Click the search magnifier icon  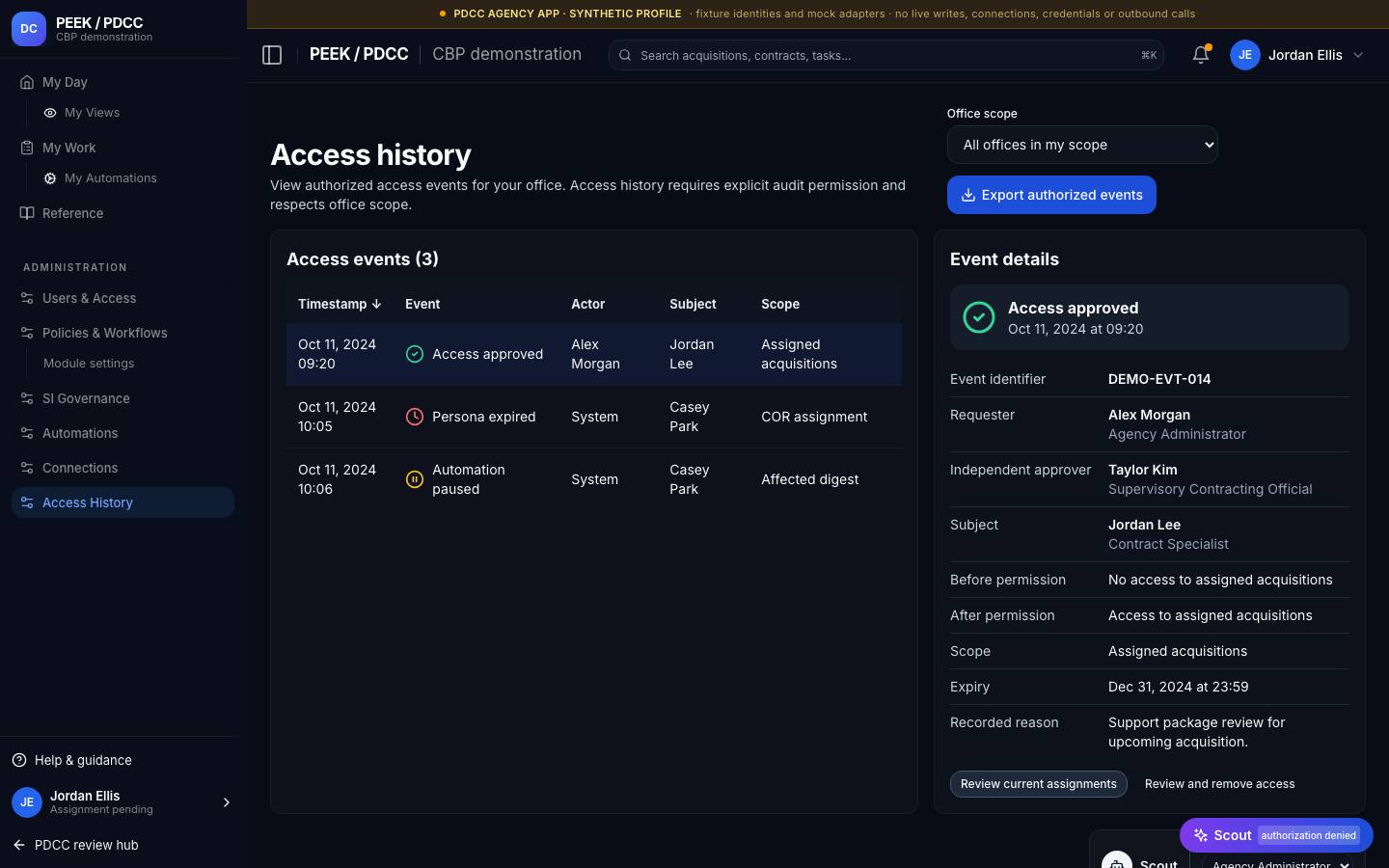[x=625, y=55]
